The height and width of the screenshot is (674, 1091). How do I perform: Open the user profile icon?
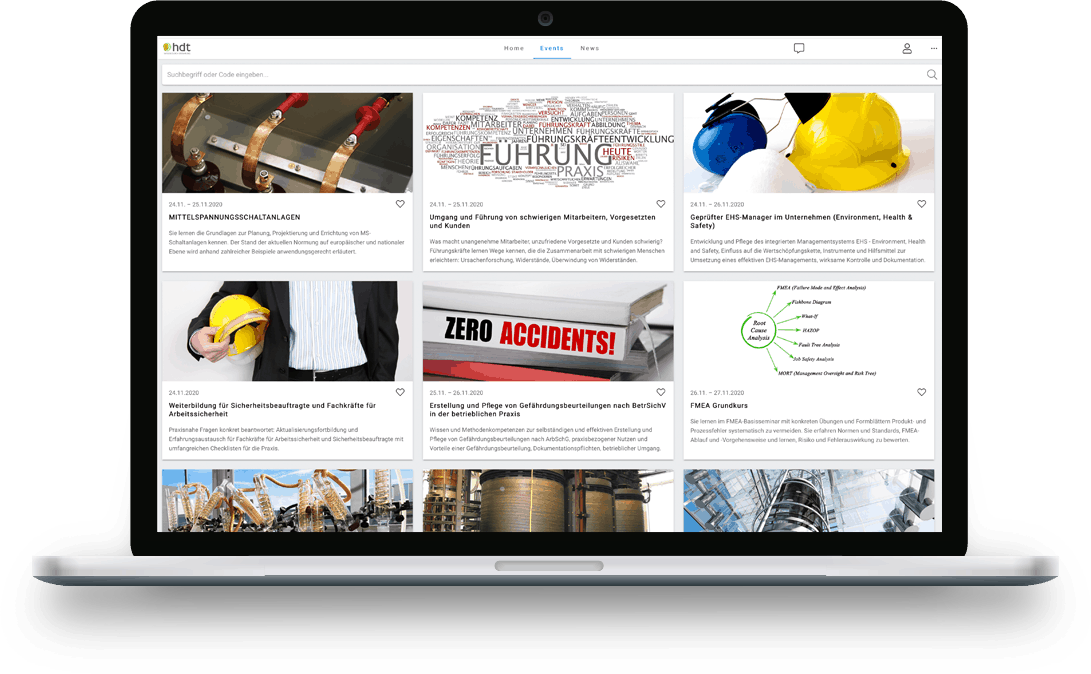click(907, 48)
